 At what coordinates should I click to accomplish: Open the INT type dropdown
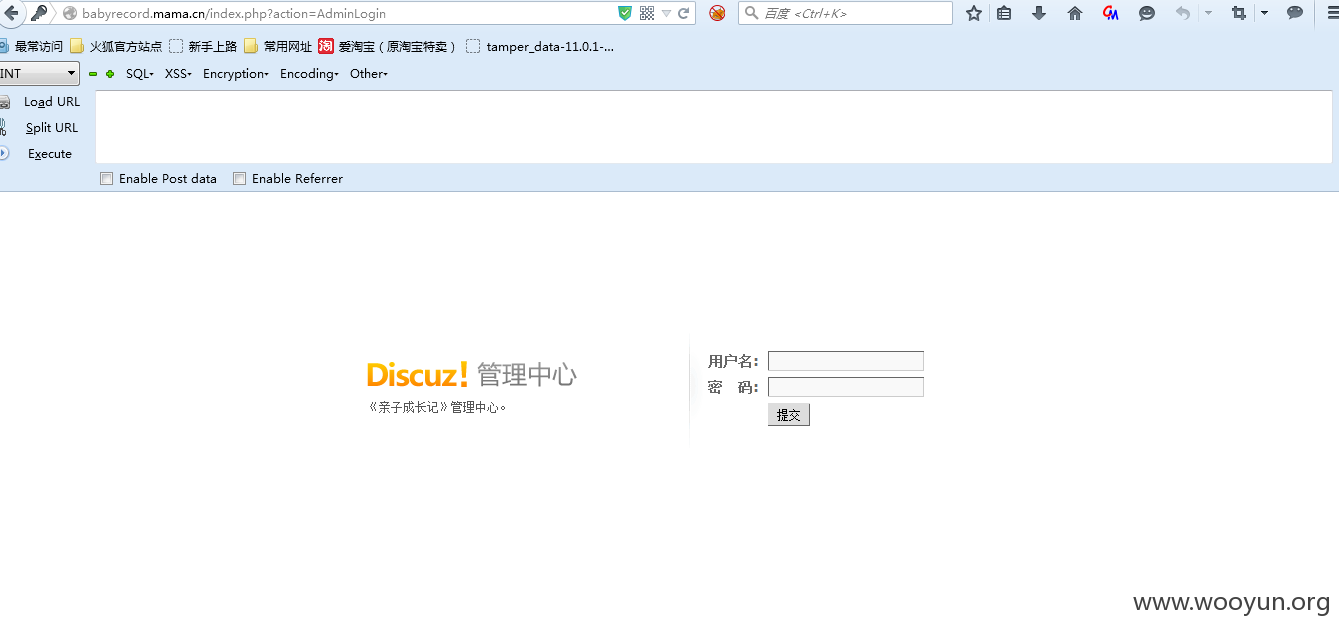[39, 73]
